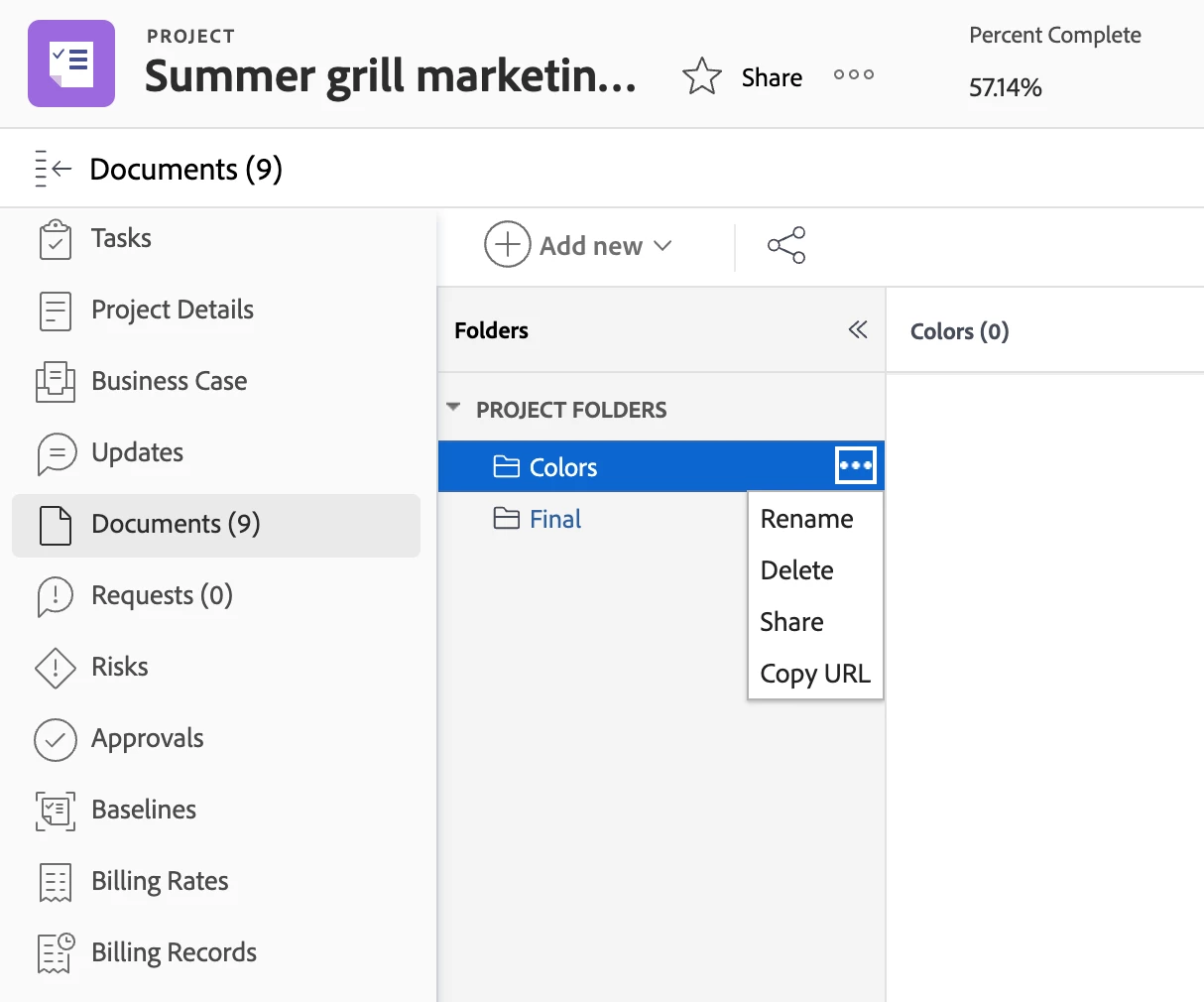
Task: Open project more options ellipsis
Action: [x=853, y=75]
